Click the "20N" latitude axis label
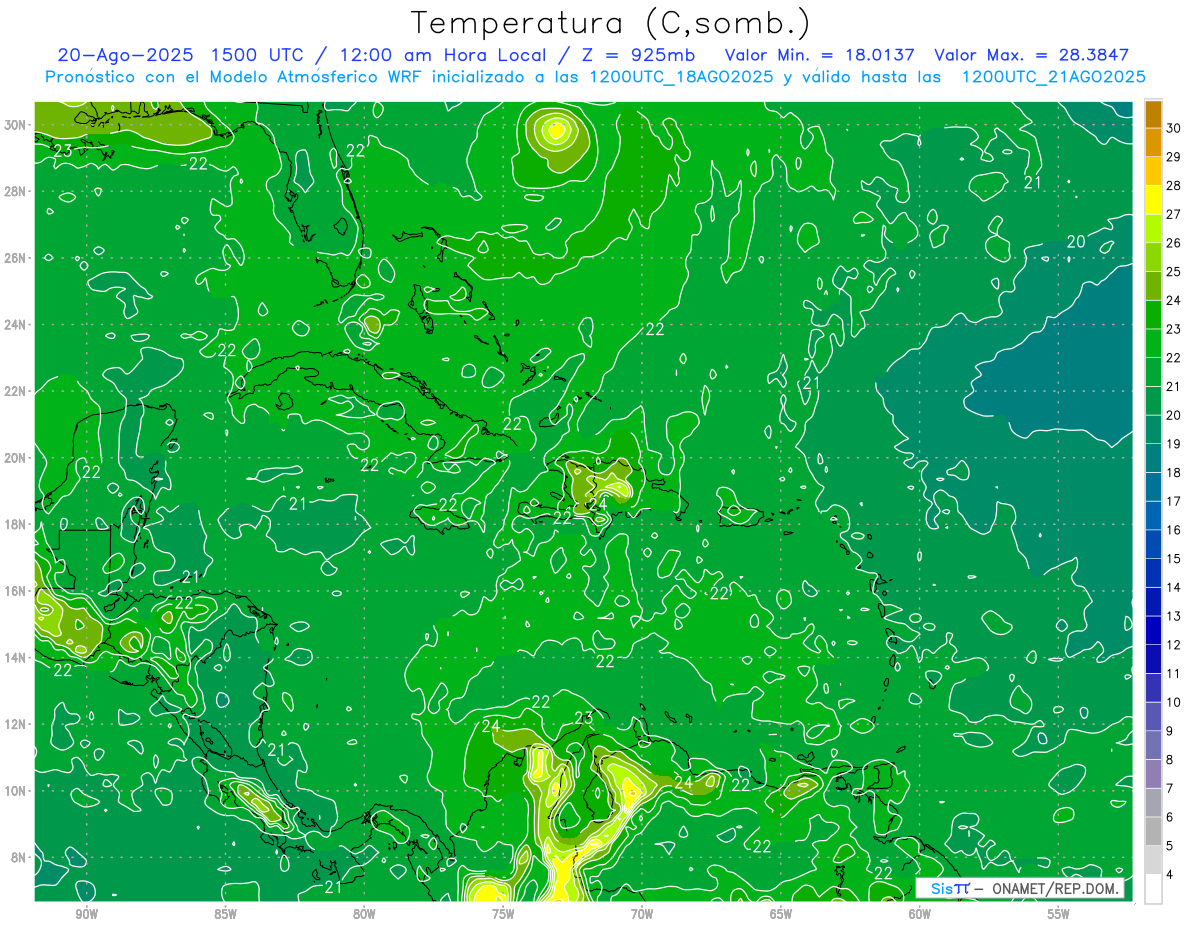The image size is (1200, 927). tap(15, 458)
